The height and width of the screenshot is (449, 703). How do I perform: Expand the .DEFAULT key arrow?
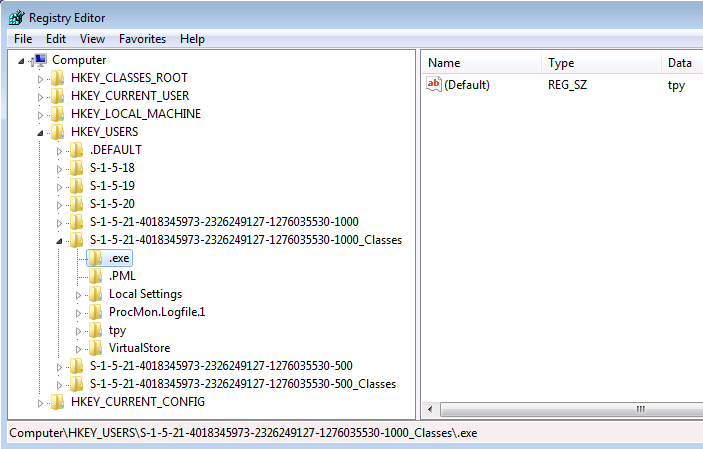pos(60,150)
